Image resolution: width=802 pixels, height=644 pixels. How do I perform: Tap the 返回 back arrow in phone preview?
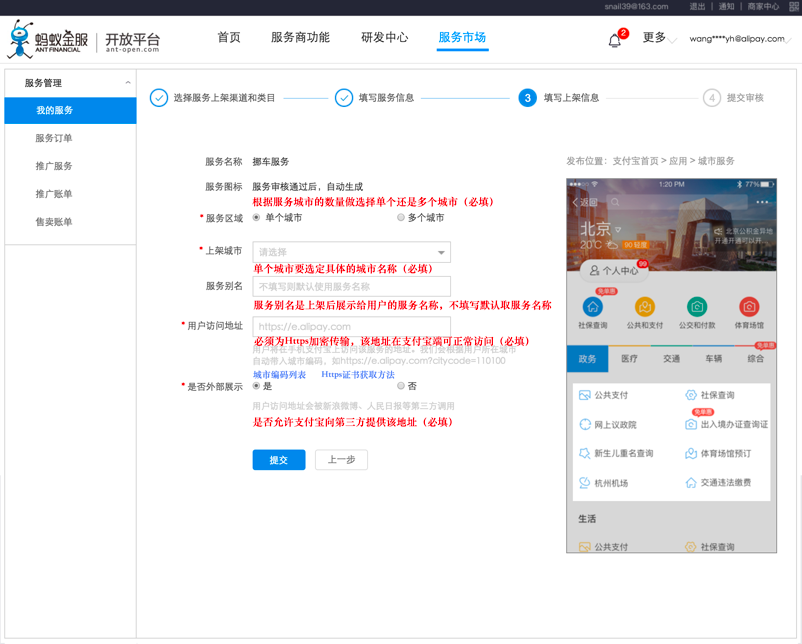(x=585, y=202)
